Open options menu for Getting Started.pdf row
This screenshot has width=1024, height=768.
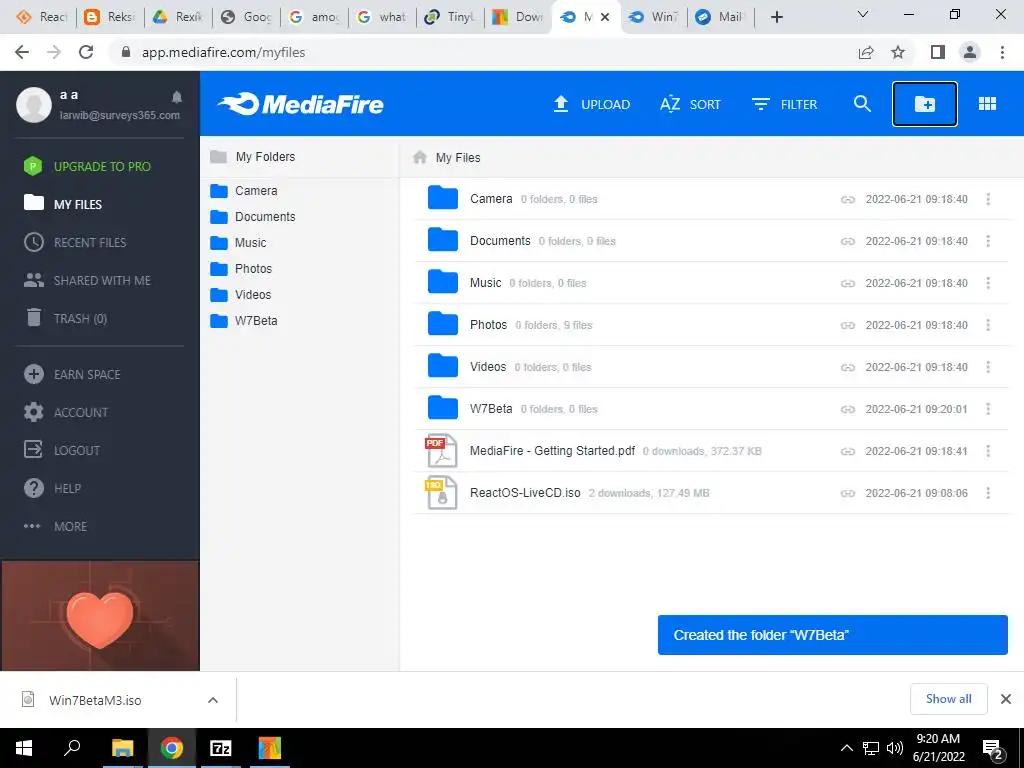click(x=988, y=451)
